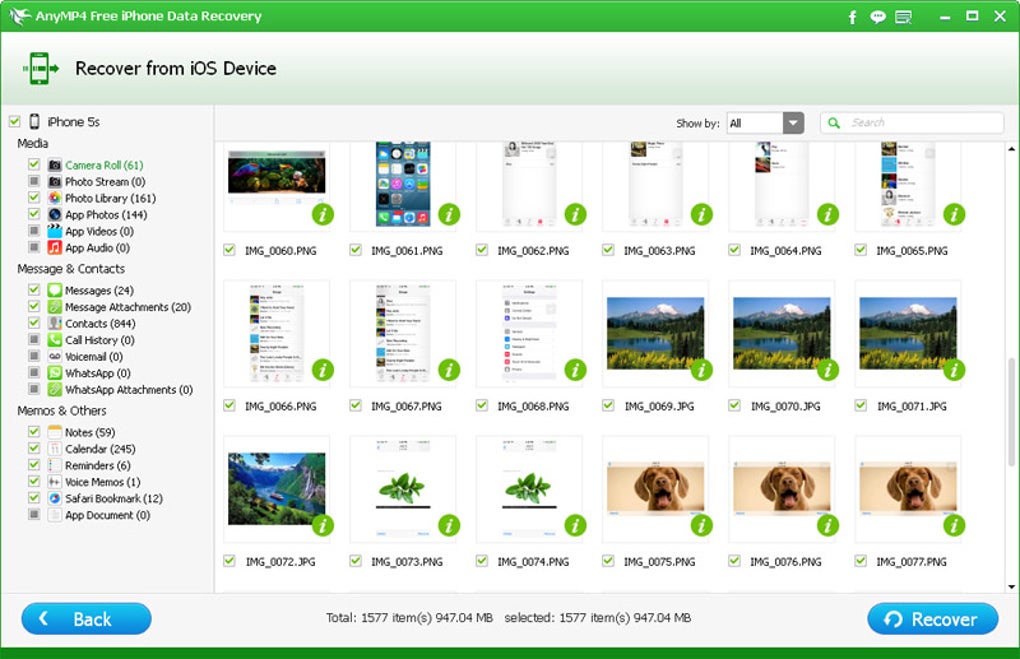Select Notes (59) category
Screen dimensions: 1020x659
click(x=90, y=432)
